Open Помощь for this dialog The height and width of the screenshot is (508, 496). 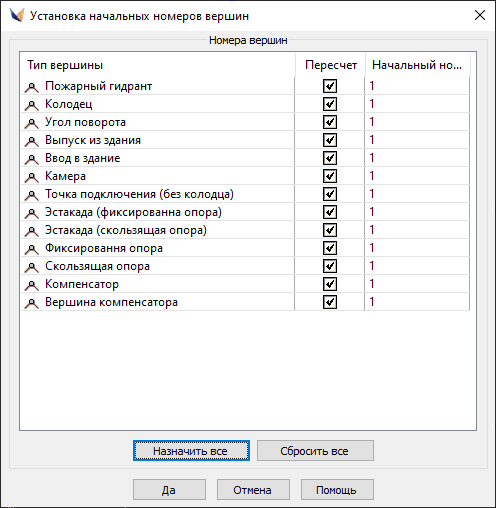coord(337,490)
